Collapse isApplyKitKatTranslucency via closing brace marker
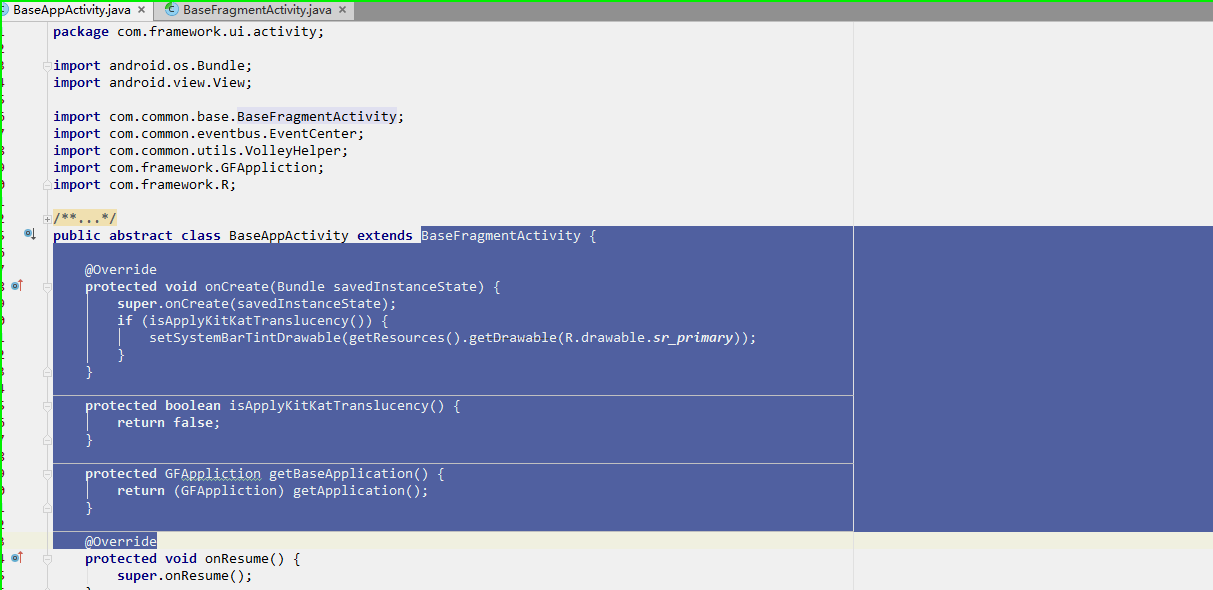1213x590 pixels. tap(47, 440)
